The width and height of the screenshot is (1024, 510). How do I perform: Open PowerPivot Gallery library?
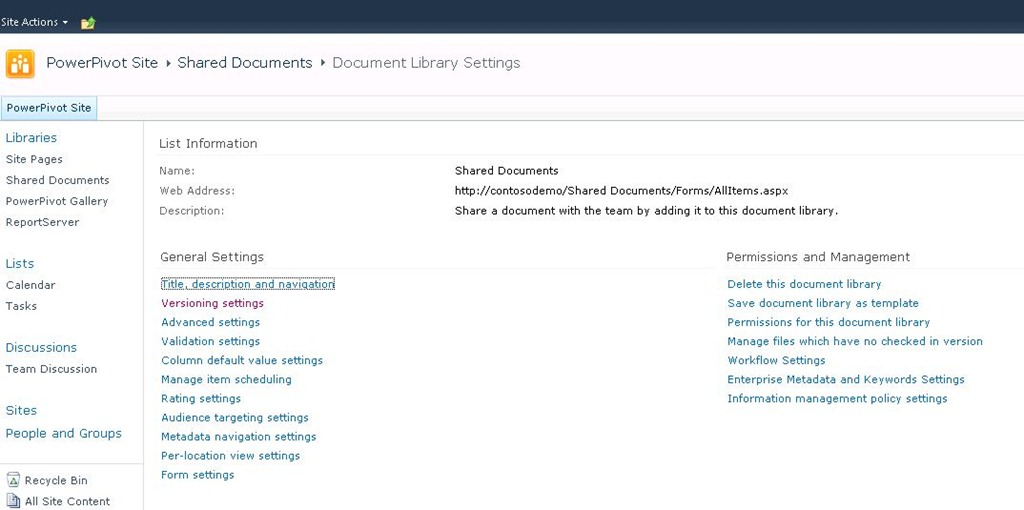pyautogui.click(x=57, y=201)
